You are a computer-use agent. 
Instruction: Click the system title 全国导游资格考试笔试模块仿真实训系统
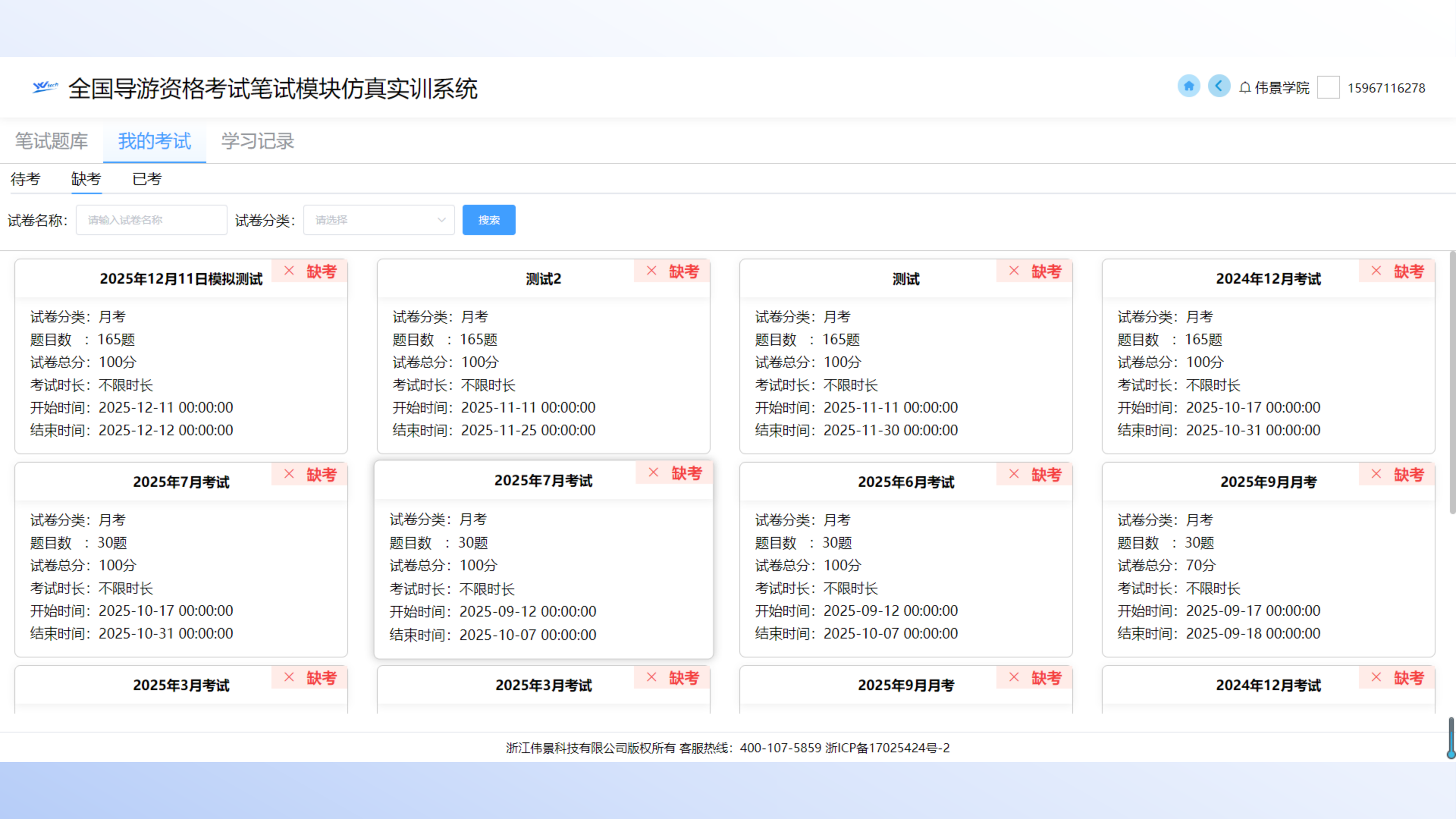[x=273, y=89]
